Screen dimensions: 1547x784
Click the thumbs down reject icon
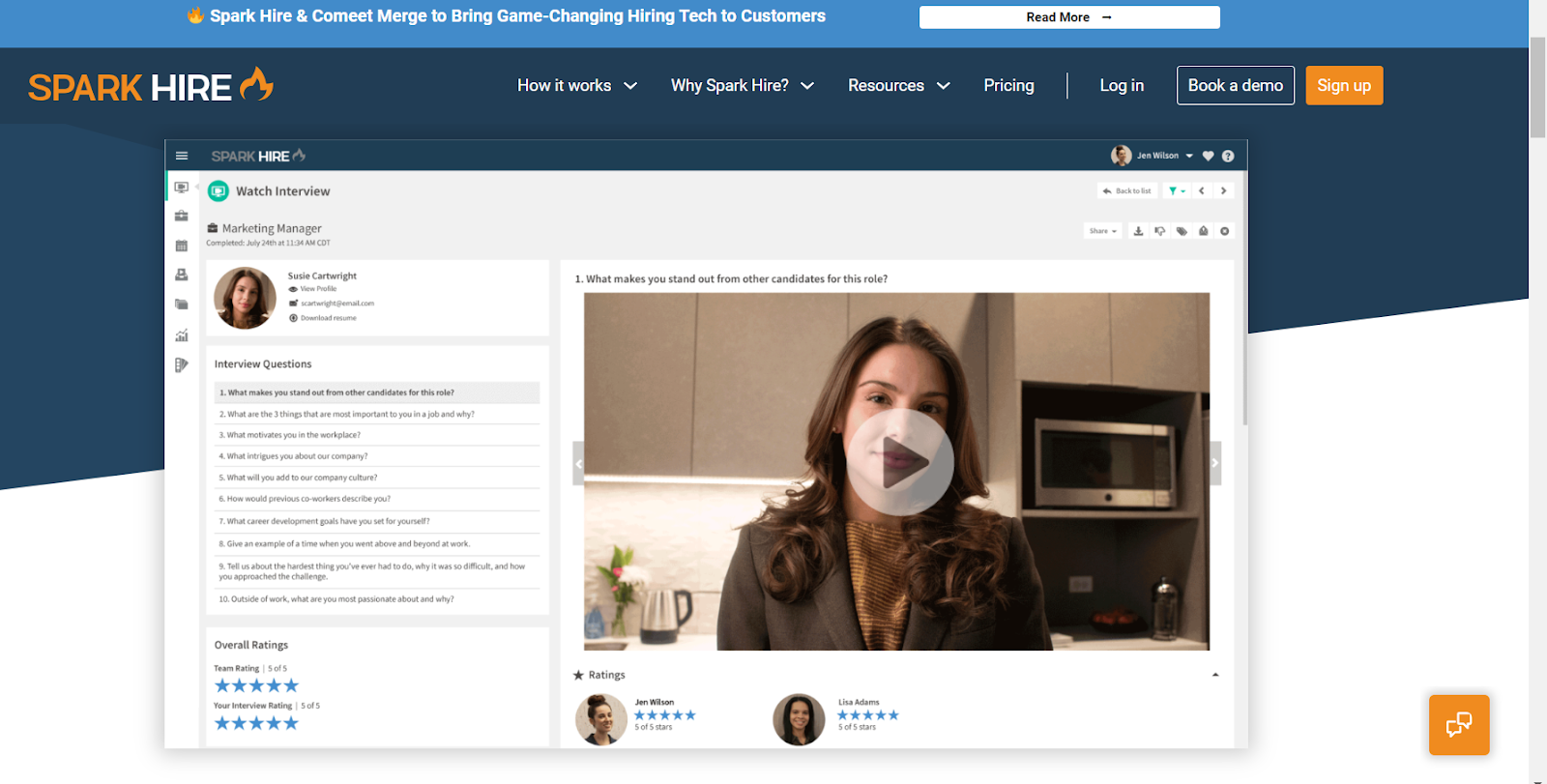(1159, 231)
